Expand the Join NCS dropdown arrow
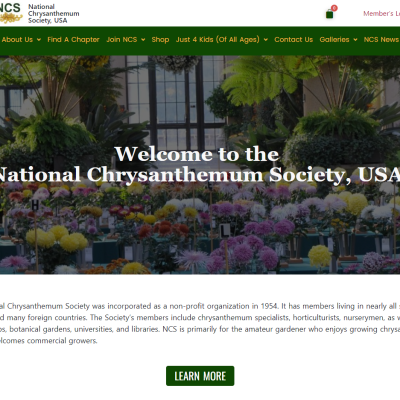The height and width of the screenshot is (400, 400). (x=143, y=40)
